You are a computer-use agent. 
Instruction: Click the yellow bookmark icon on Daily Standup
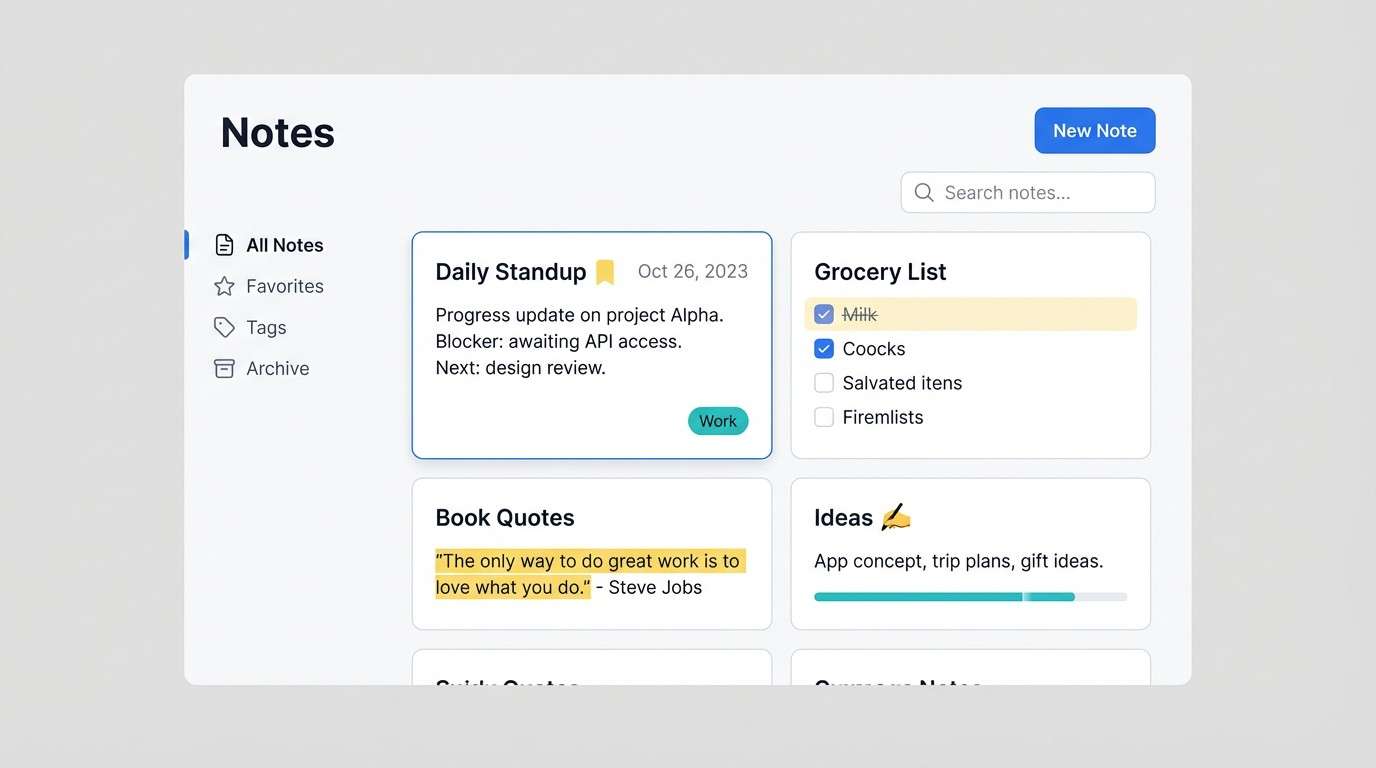pos(604,270)
